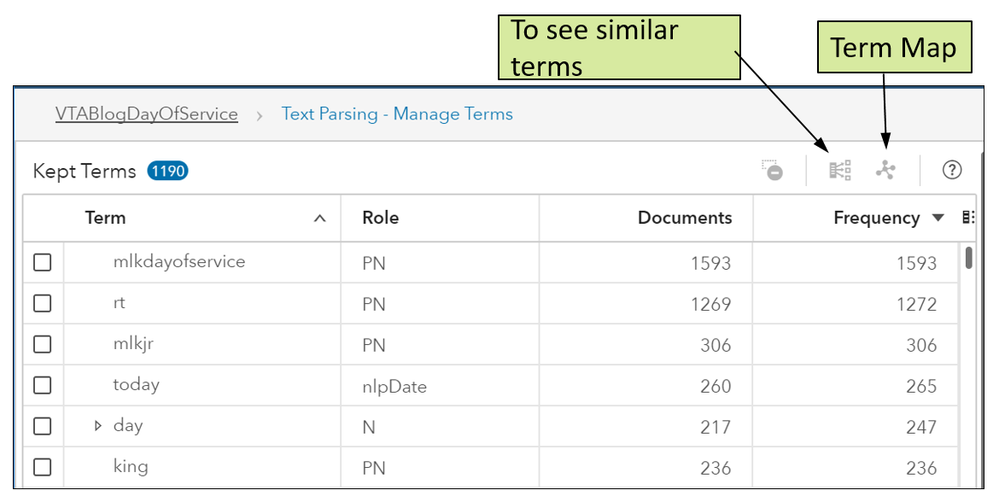Sort by the Documents column header
999x490 pixels.
[685, 218]
